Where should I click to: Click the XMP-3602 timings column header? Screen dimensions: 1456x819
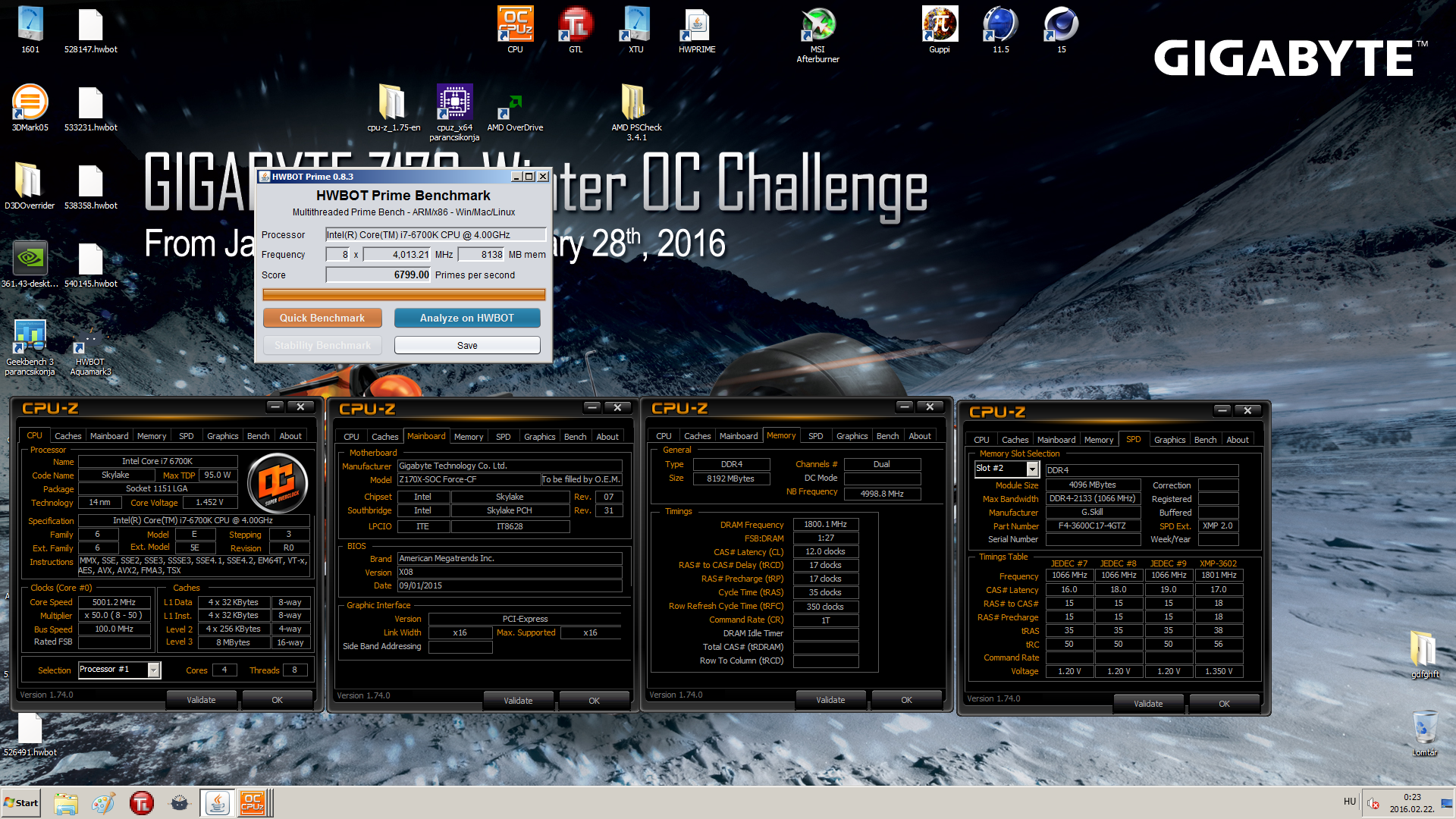click(x=1218, y=563)
